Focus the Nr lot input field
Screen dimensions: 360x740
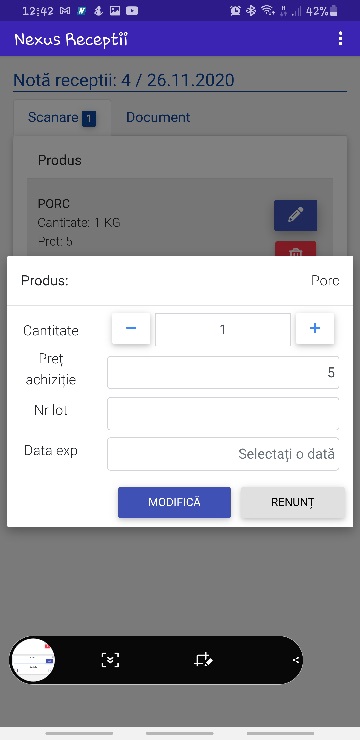pos(223,413)
